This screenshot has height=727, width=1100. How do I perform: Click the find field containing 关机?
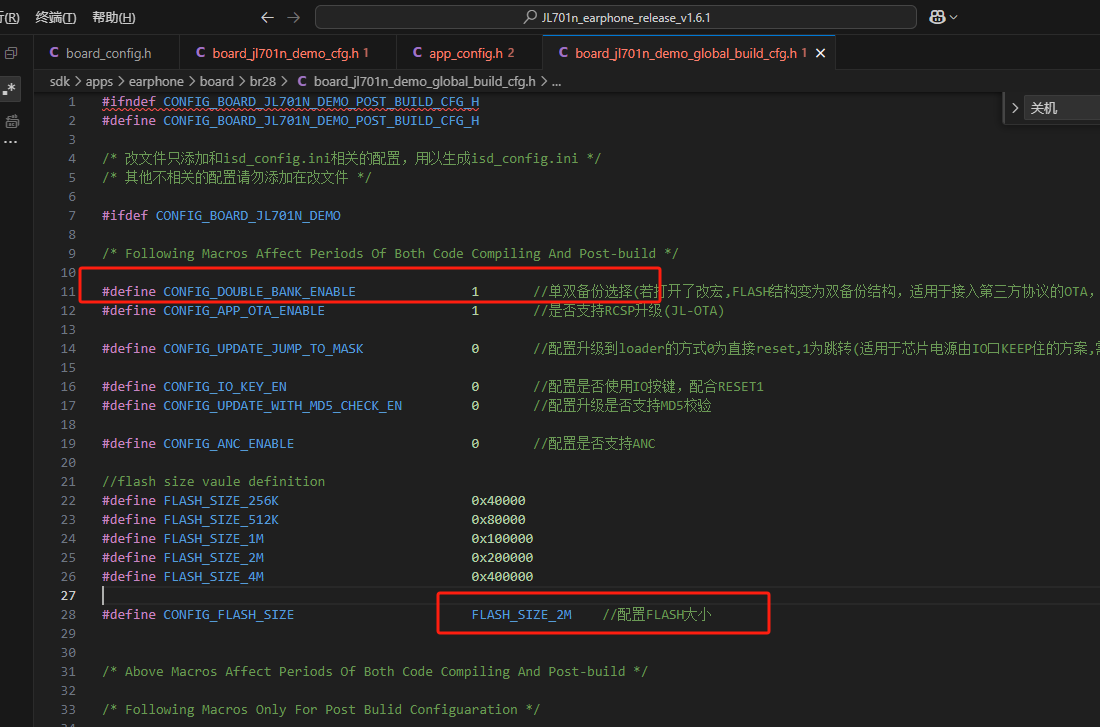coord(1061,108)
